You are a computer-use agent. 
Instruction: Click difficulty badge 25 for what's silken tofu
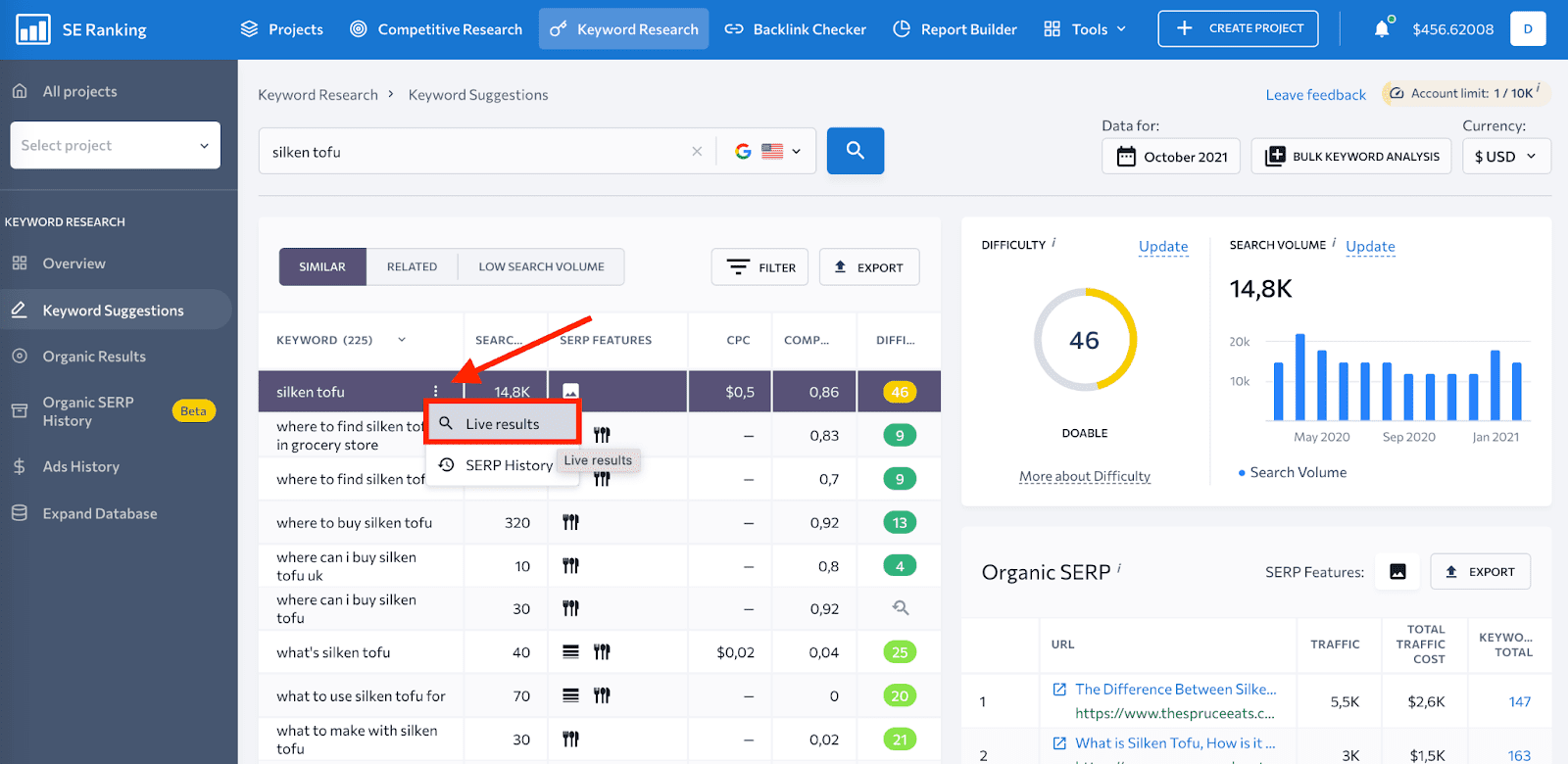899,652
